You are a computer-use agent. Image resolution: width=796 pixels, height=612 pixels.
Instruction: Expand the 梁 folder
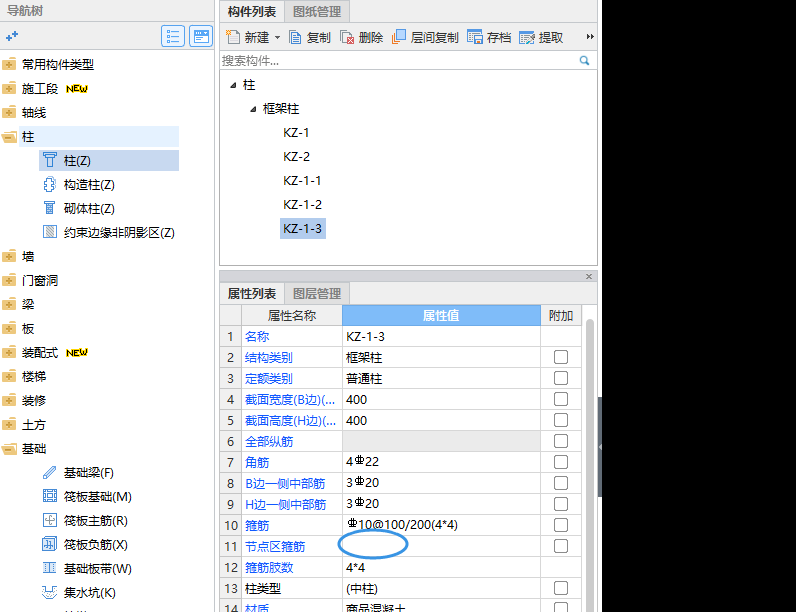click(9, 304)
